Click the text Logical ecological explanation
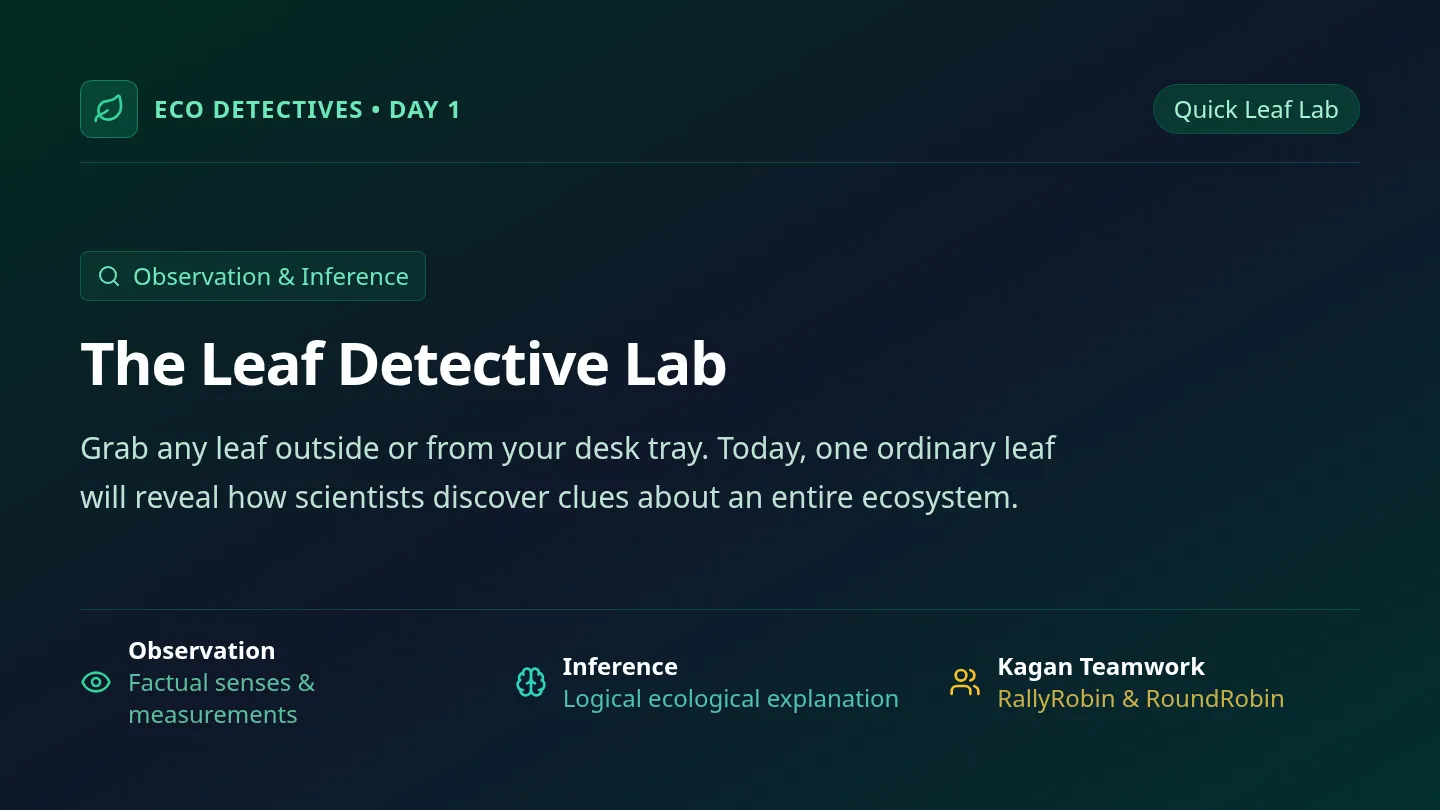This screenshot has width=1440, height=810. pyautogui.click(x=731, y=698)
